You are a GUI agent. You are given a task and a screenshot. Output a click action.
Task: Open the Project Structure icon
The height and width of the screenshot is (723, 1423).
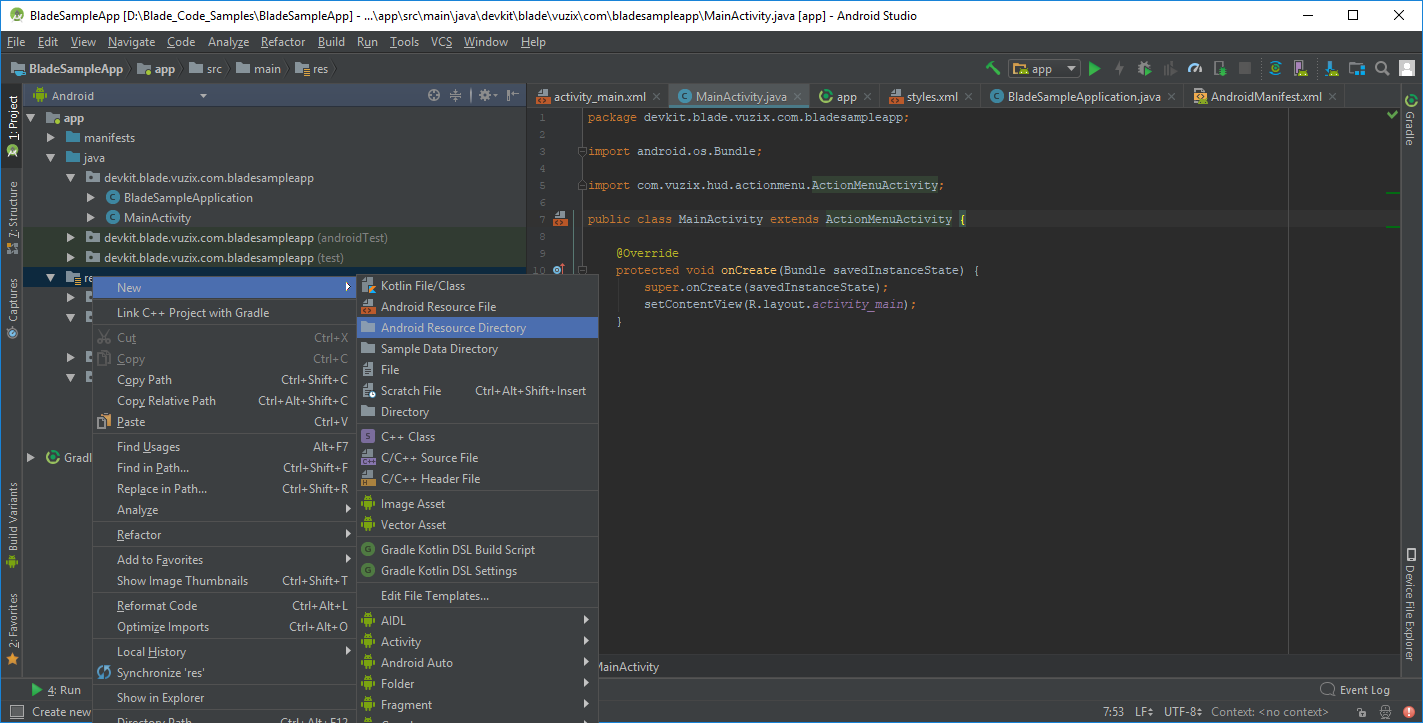(1357, 69)
